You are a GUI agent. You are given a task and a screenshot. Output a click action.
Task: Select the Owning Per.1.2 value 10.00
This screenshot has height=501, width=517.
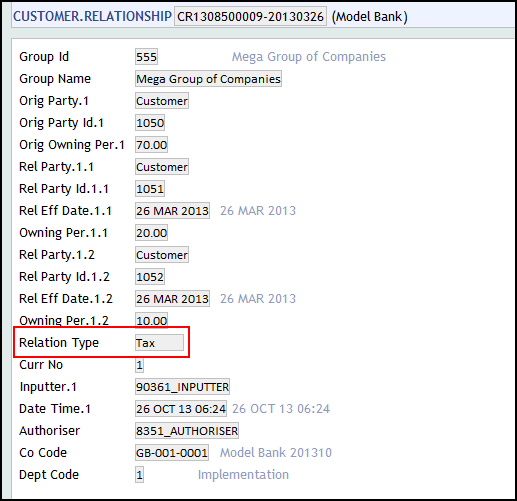[151, 321]
